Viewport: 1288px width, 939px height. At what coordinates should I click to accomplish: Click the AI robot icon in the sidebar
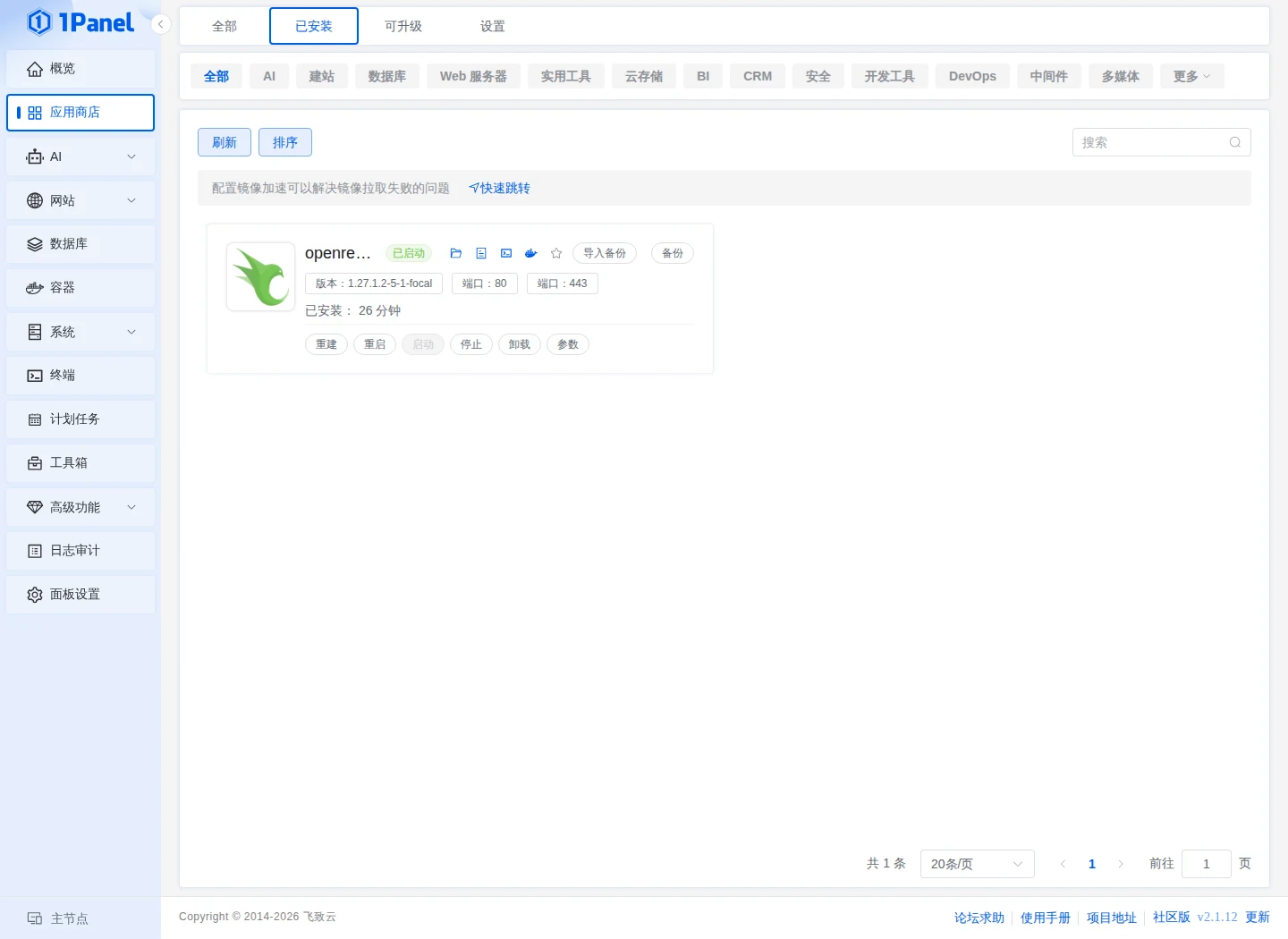(x=35, y=156)
